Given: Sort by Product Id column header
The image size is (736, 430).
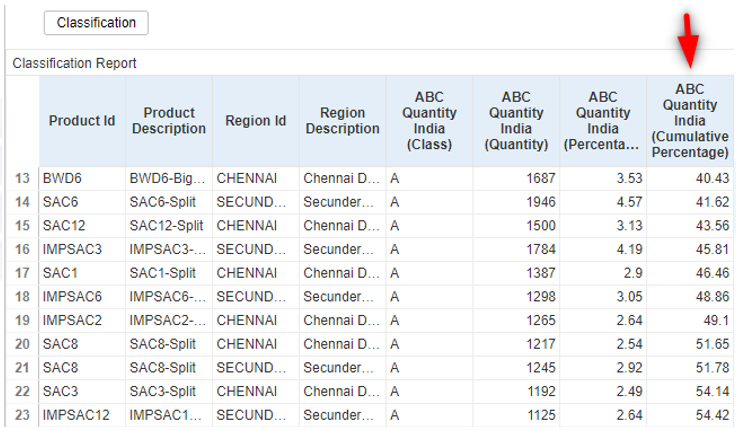Looking at the screenshot, I should pos(82,121).
